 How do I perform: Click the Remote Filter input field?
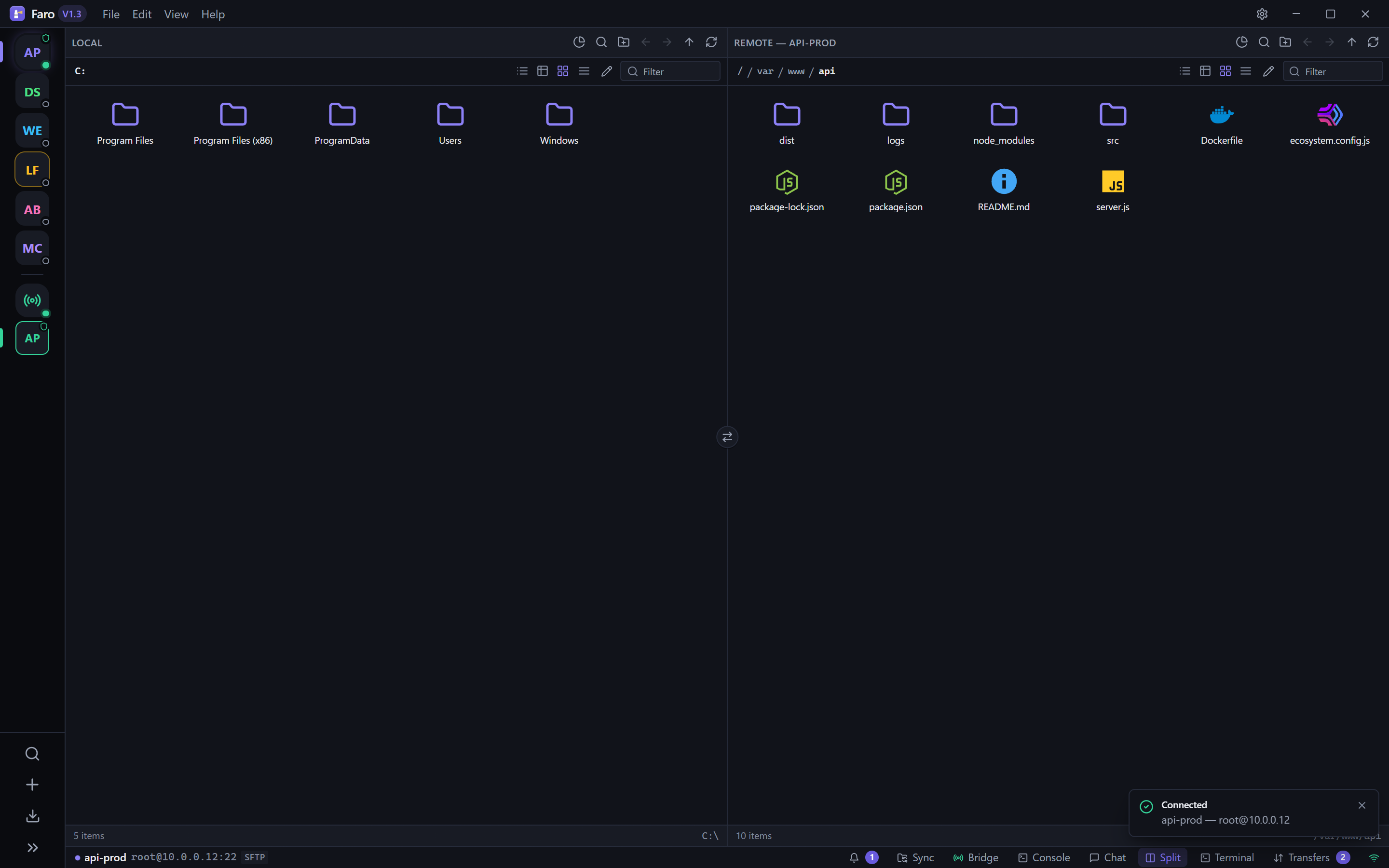coord(1332,71)
